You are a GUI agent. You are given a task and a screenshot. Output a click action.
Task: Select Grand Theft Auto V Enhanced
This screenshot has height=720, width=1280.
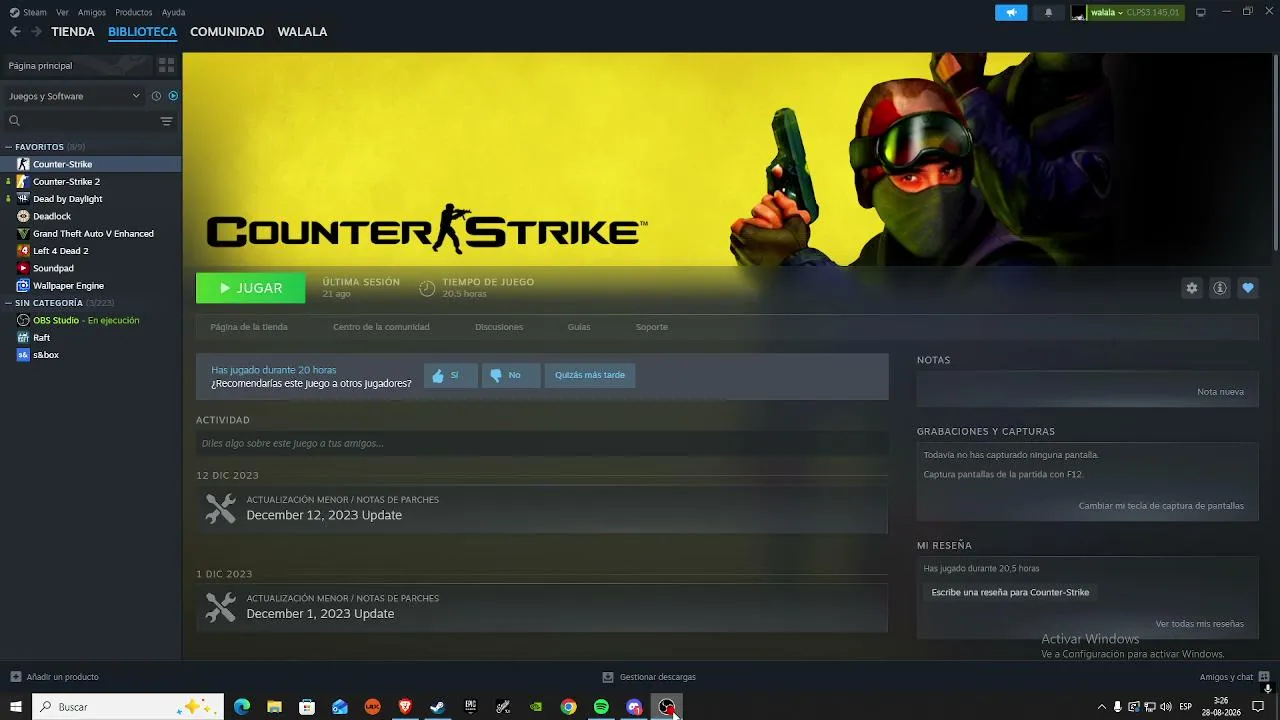click(x=91, y=234)
